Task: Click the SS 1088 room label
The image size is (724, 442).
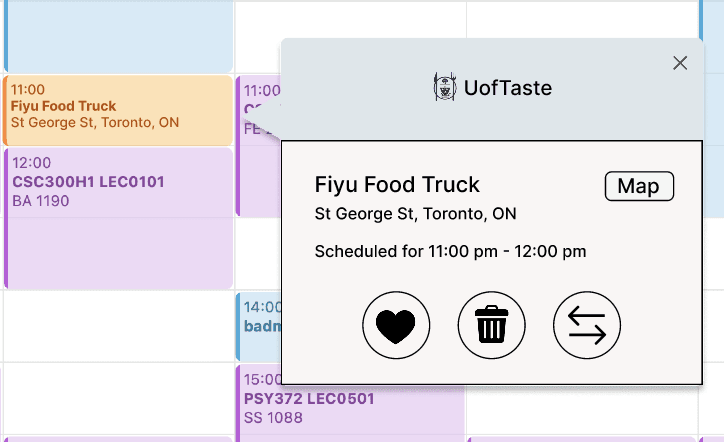Action: [x=272, y=417]
